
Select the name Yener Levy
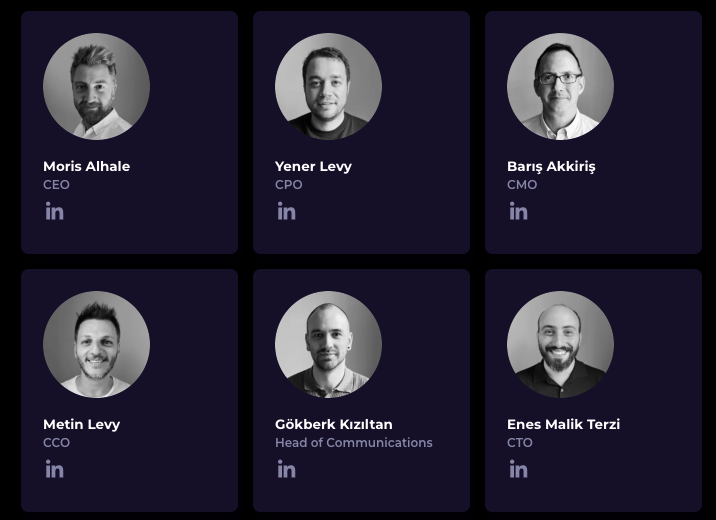[x=313, y=166]
